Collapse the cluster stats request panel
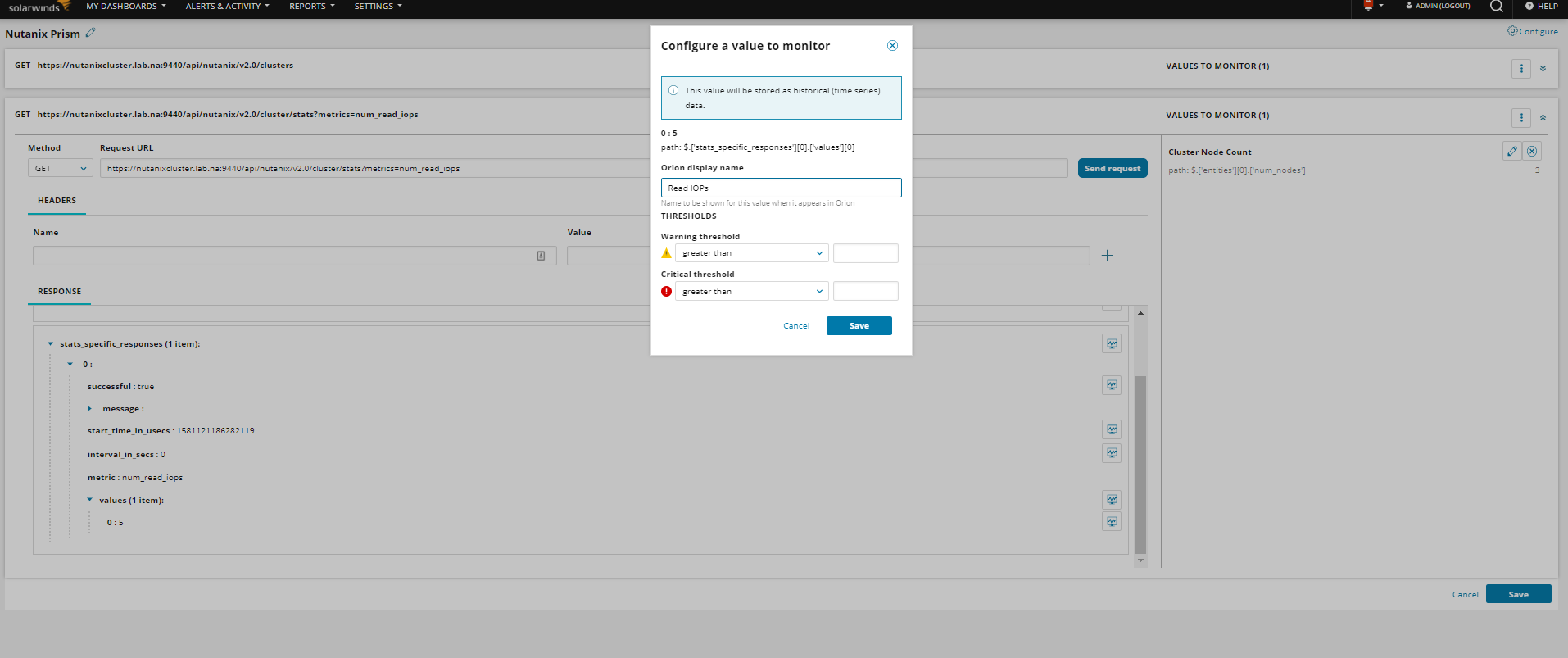 (x=1543, y=118)
